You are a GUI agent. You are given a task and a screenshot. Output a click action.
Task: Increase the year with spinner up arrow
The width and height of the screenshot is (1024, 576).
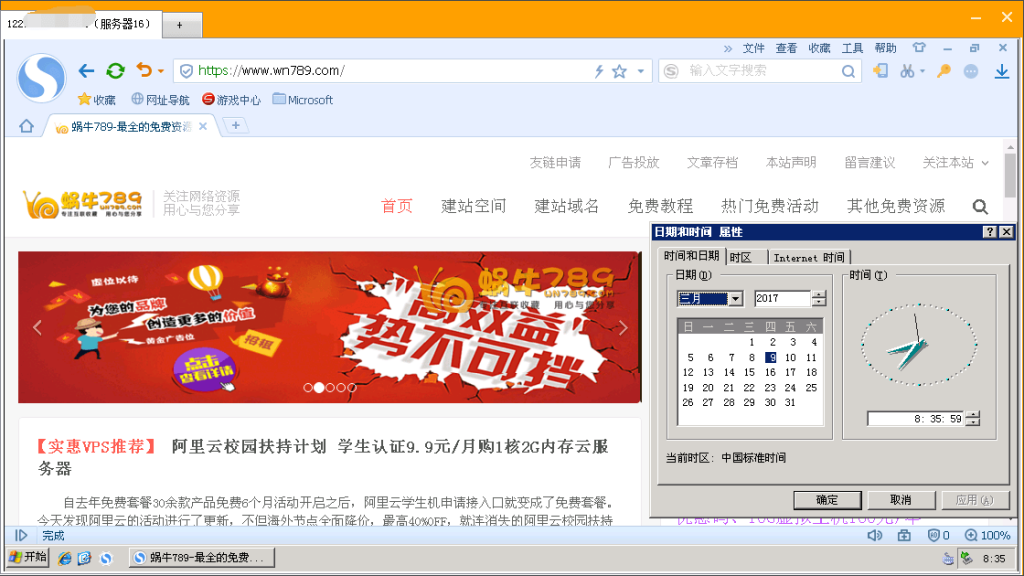[x=819, y=294]
